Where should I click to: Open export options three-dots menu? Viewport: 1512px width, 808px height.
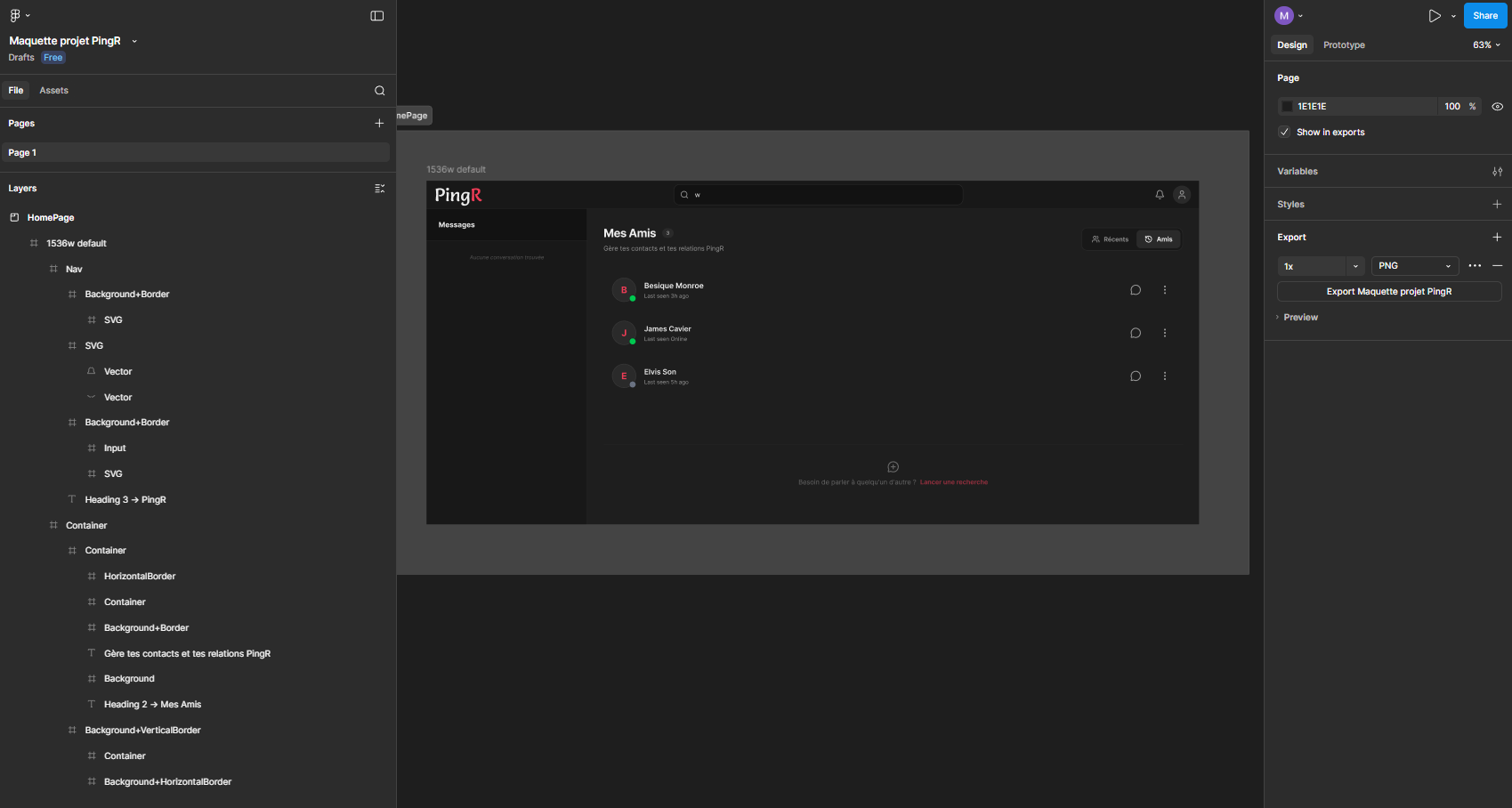point(1475,266)
